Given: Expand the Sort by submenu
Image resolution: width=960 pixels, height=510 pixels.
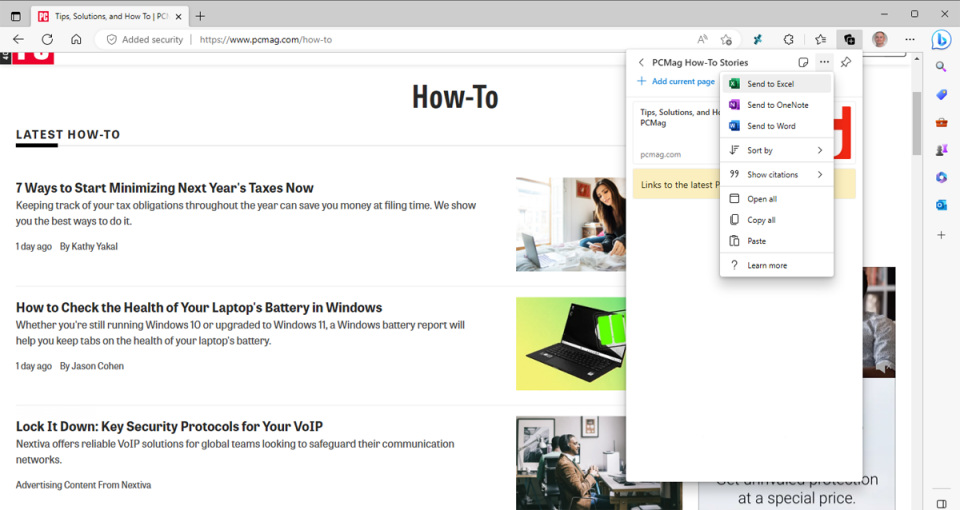Looking at the screenshot, I should click(776, 150).
